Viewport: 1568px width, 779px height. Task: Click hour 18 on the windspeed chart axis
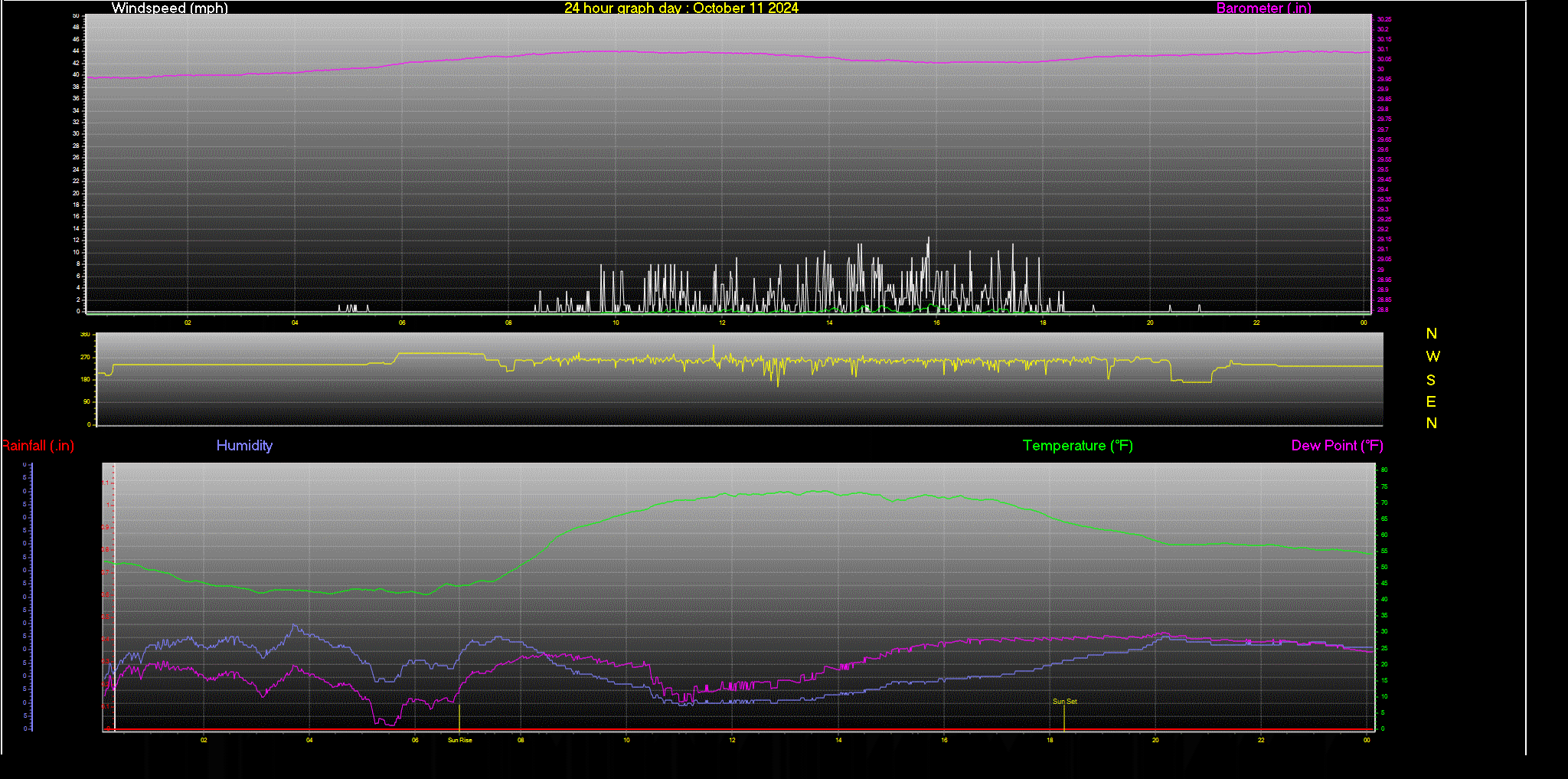(x=1043, y=322)
